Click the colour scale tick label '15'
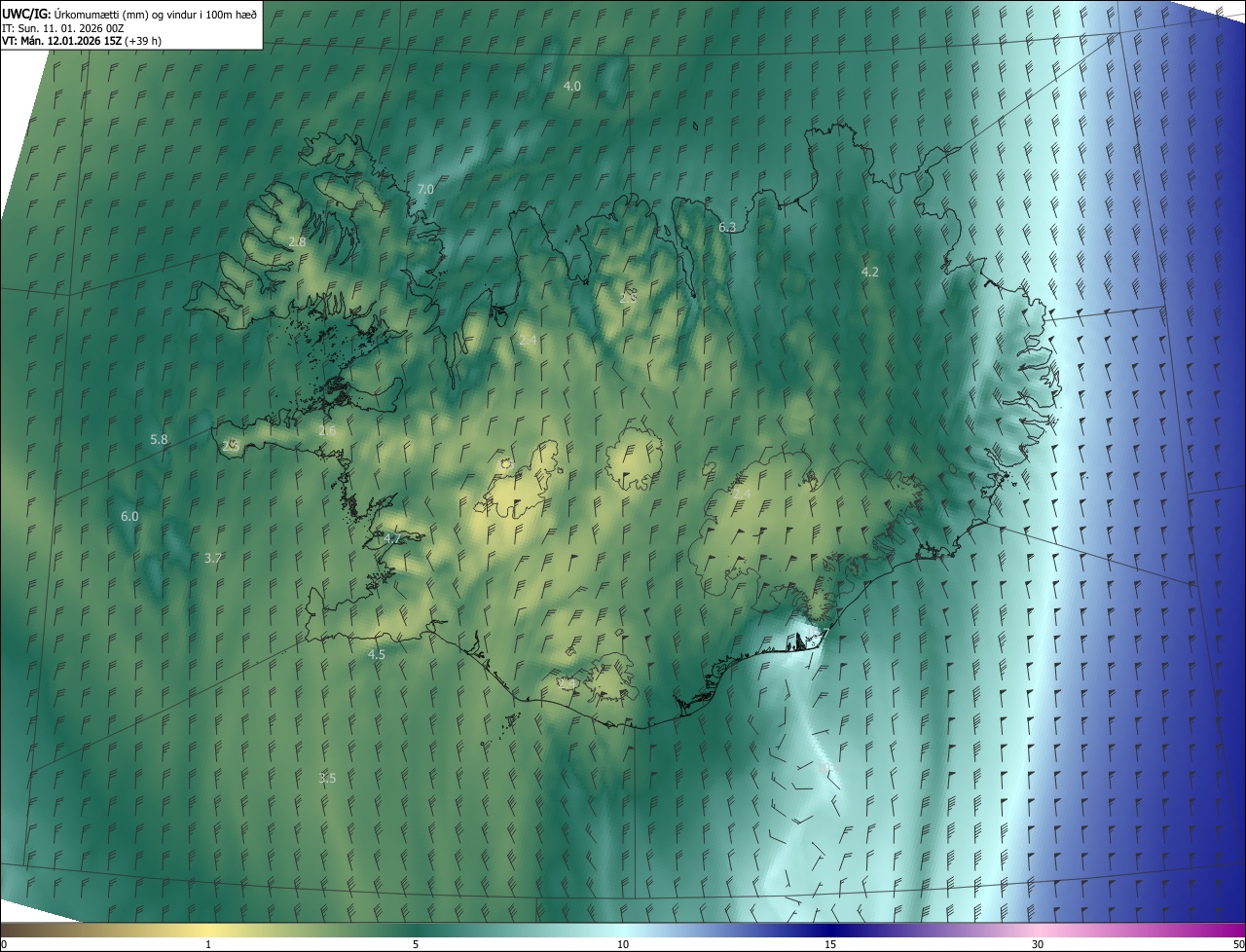1246x952 pixels. point(830,944)
